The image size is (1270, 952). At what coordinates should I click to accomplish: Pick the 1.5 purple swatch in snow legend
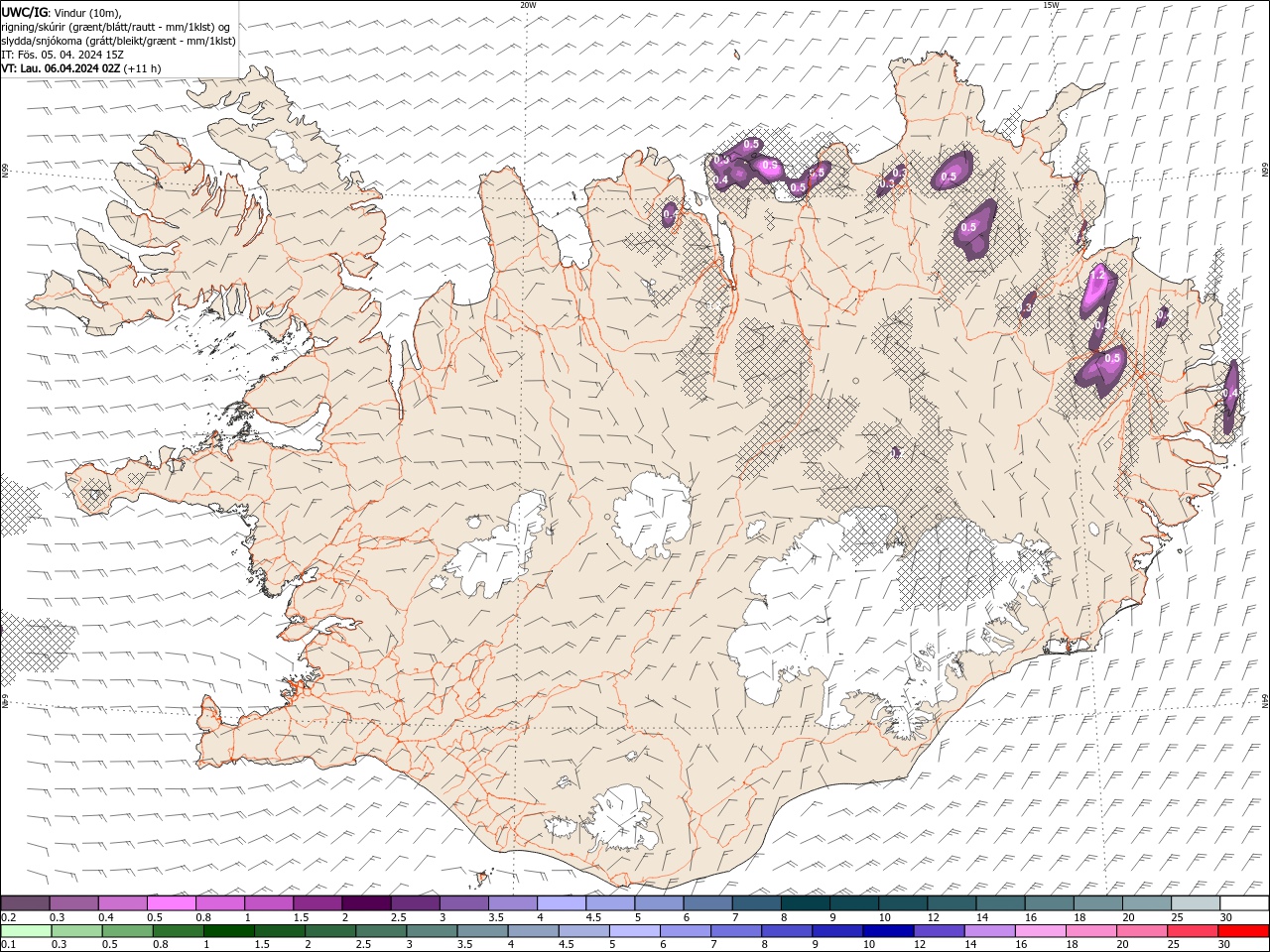point(317,903)
